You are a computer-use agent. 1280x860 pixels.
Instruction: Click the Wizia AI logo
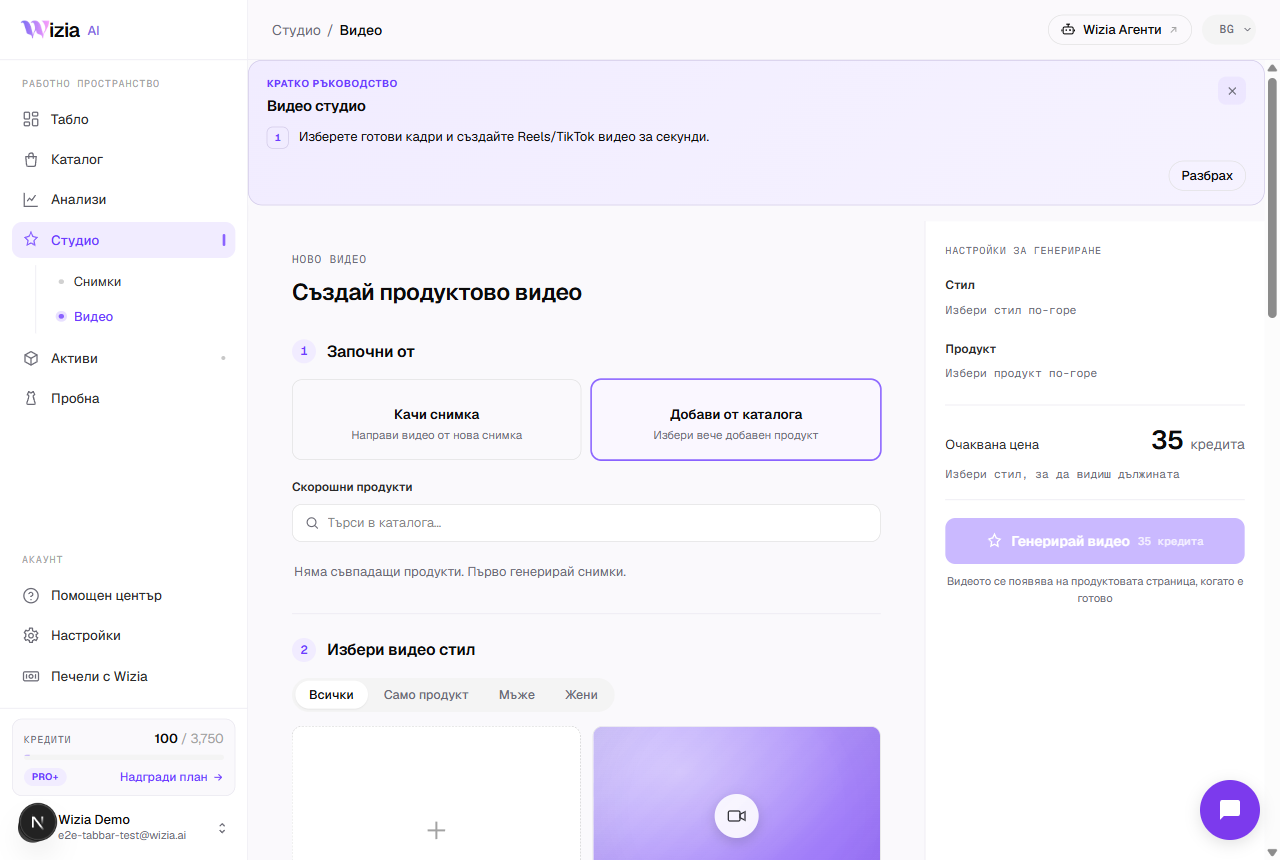click(x=60, y=30)
